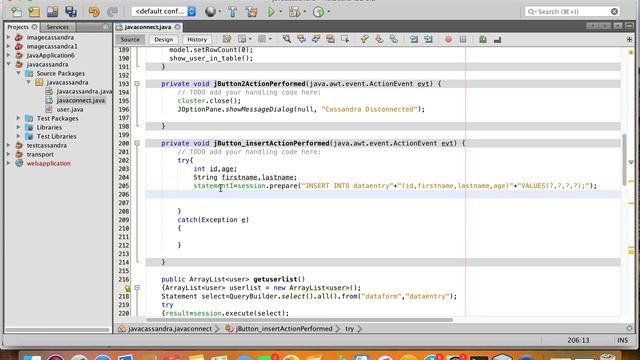Screen dimensions: 640x360
Task: Switch to the Services tab
Action: click(x=58, y=27)
